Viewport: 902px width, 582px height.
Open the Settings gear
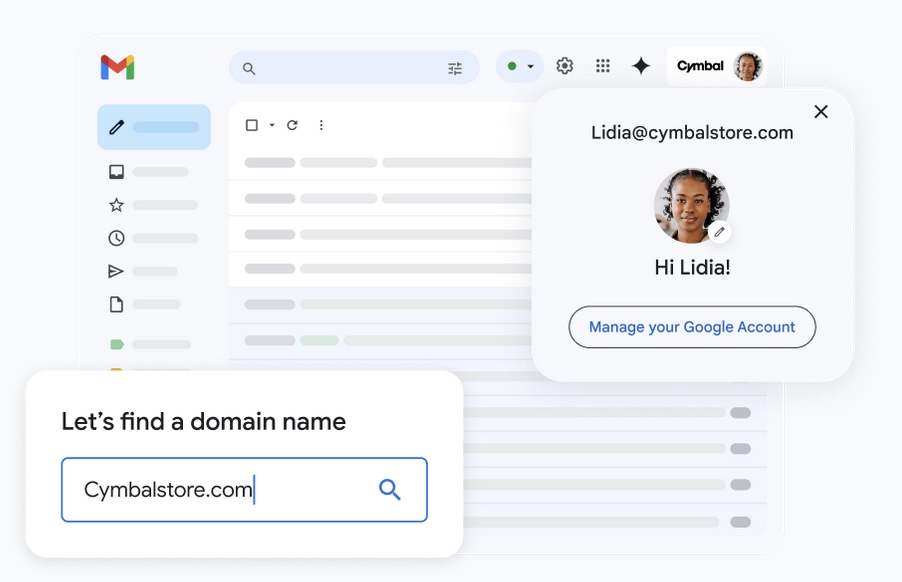pos(564,66)
